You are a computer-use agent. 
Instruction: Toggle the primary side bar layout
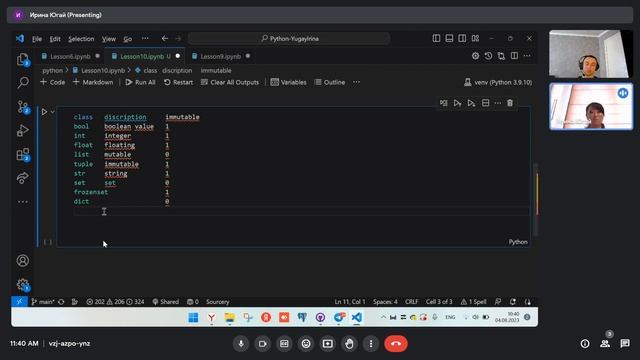pyautogui.click(x=436, y=38)
